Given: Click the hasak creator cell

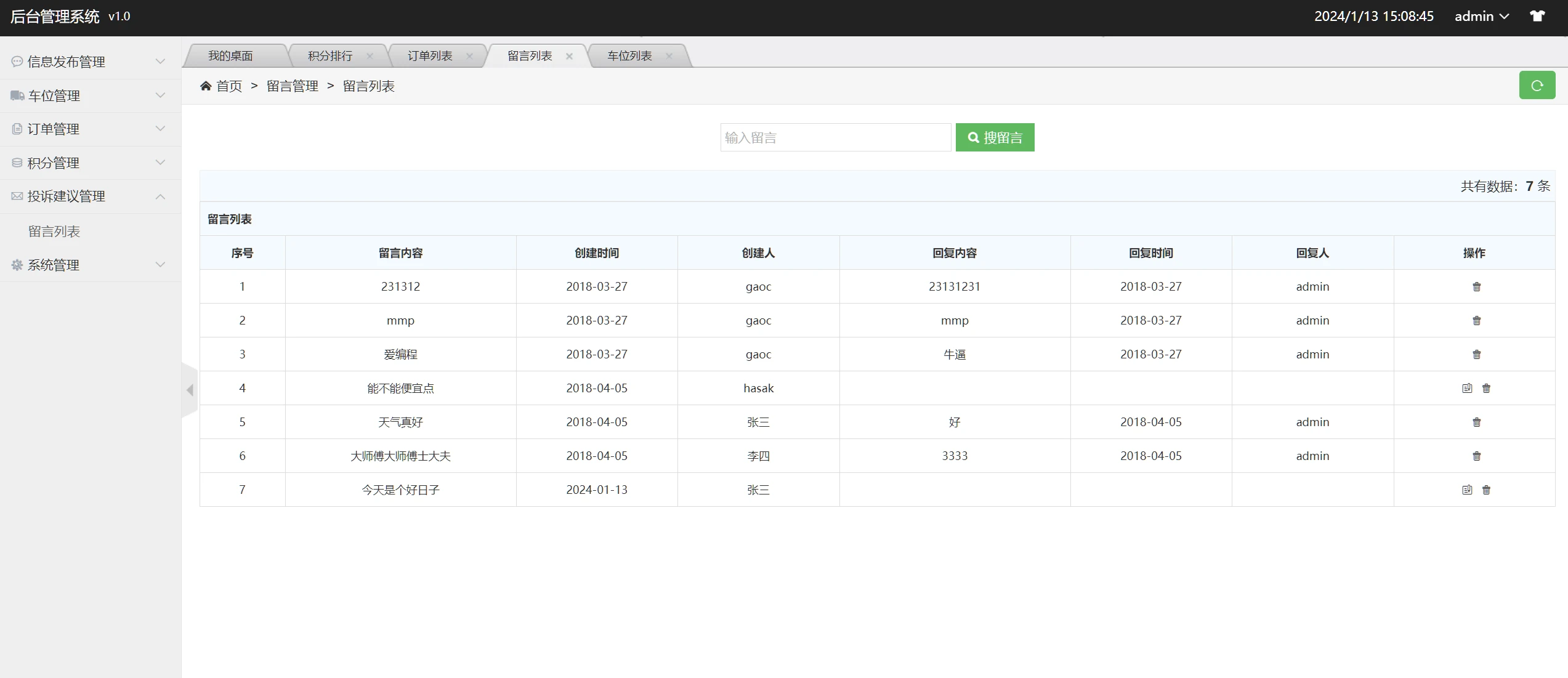Looking at the screenshot, I should tap(758, 388).
